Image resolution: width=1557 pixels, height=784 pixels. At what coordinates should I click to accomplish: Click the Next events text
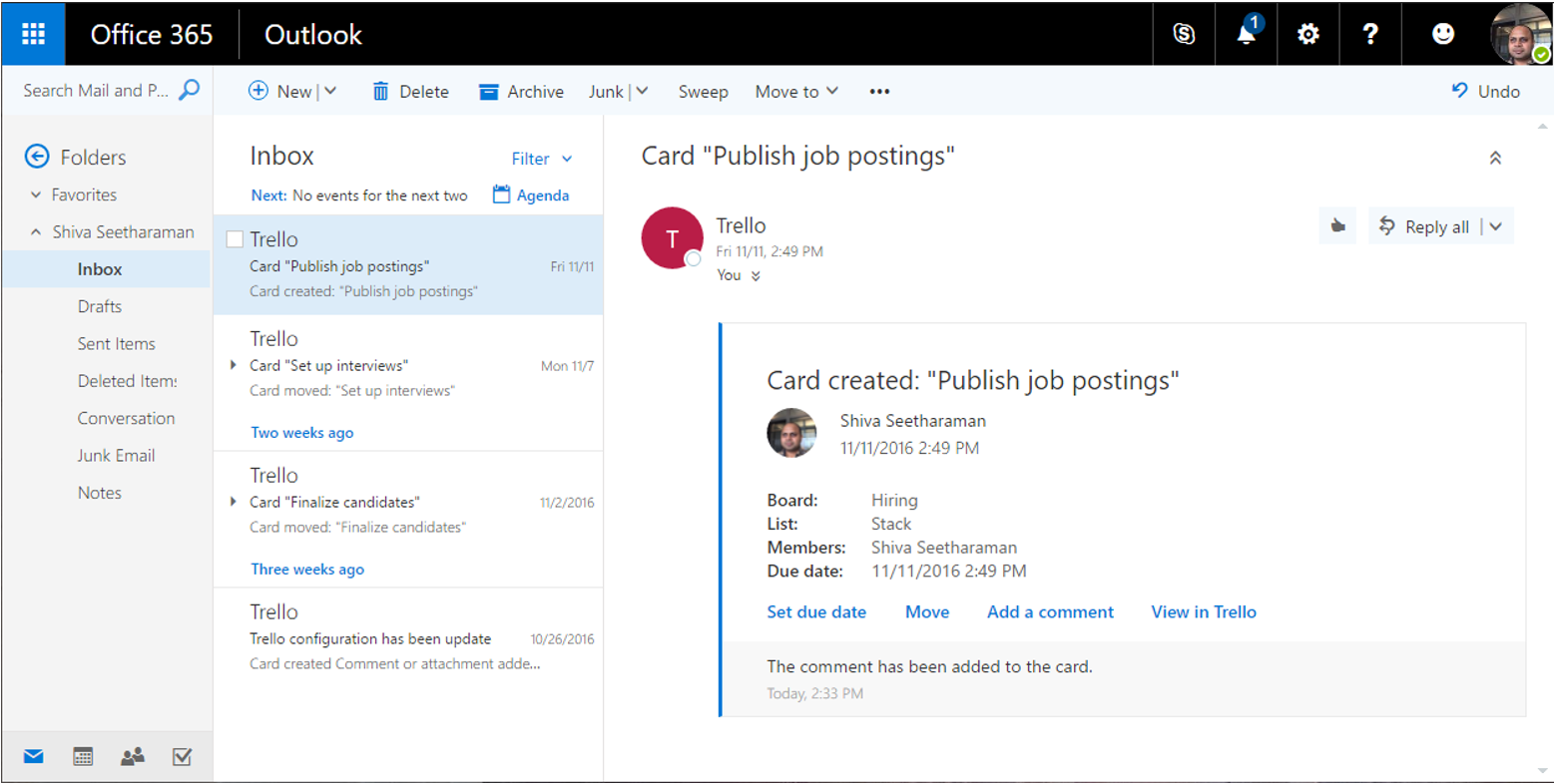[359, 196]
